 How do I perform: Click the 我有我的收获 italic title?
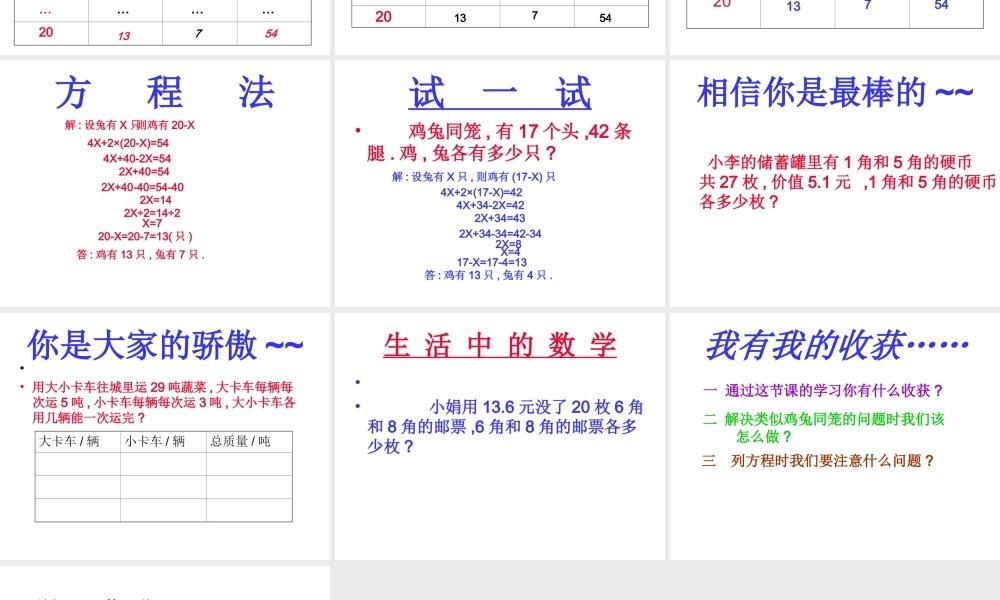click(837, 345)
